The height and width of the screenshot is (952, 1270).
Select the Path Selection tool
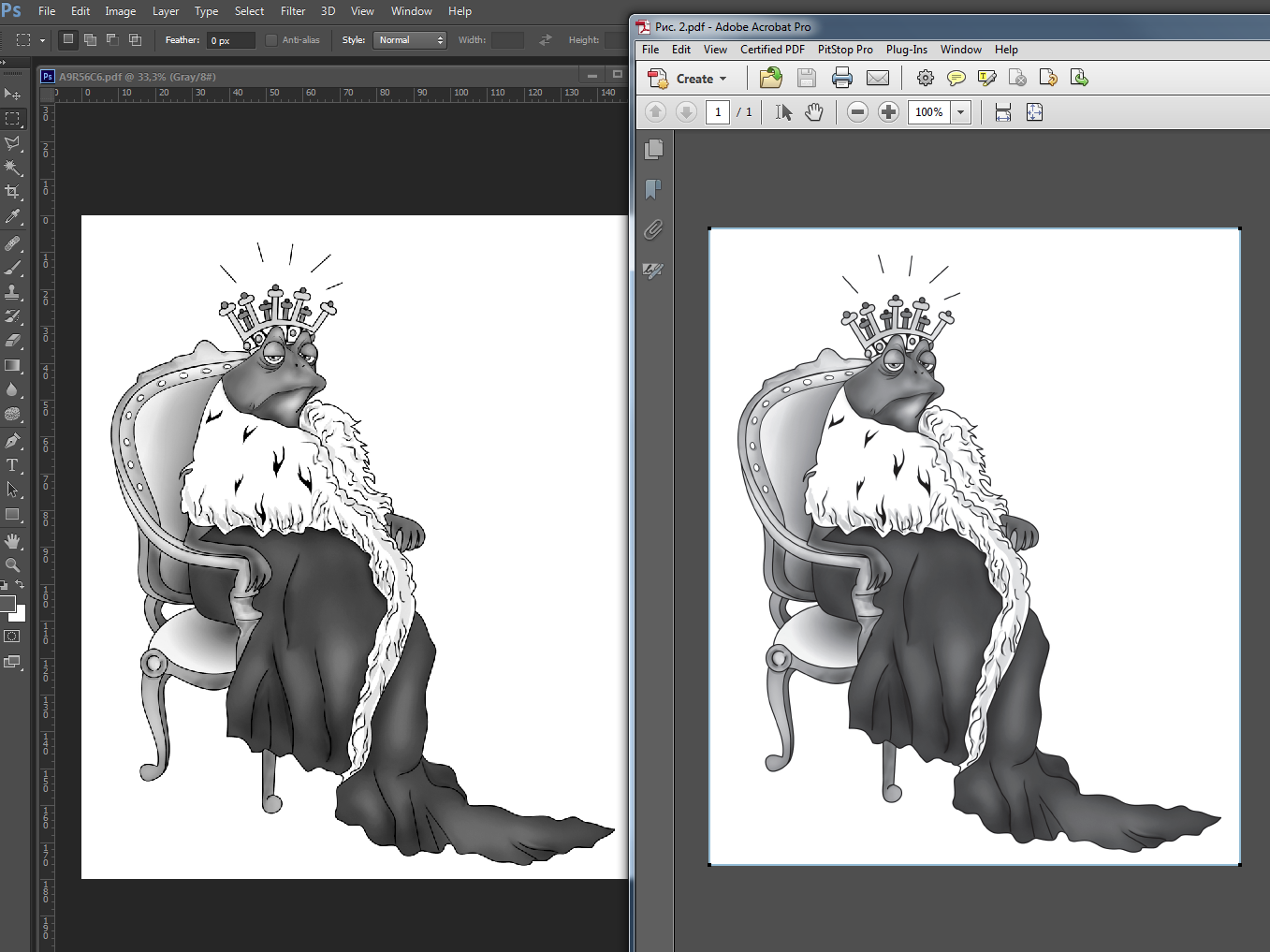(12, 490)
